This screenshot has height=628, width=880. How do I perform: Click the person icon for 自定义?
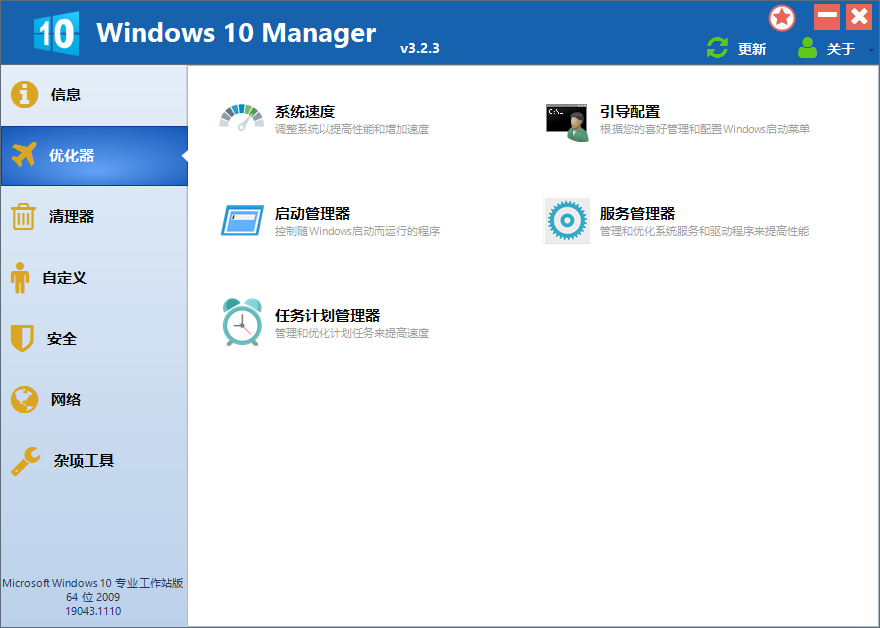click(20, 278)
